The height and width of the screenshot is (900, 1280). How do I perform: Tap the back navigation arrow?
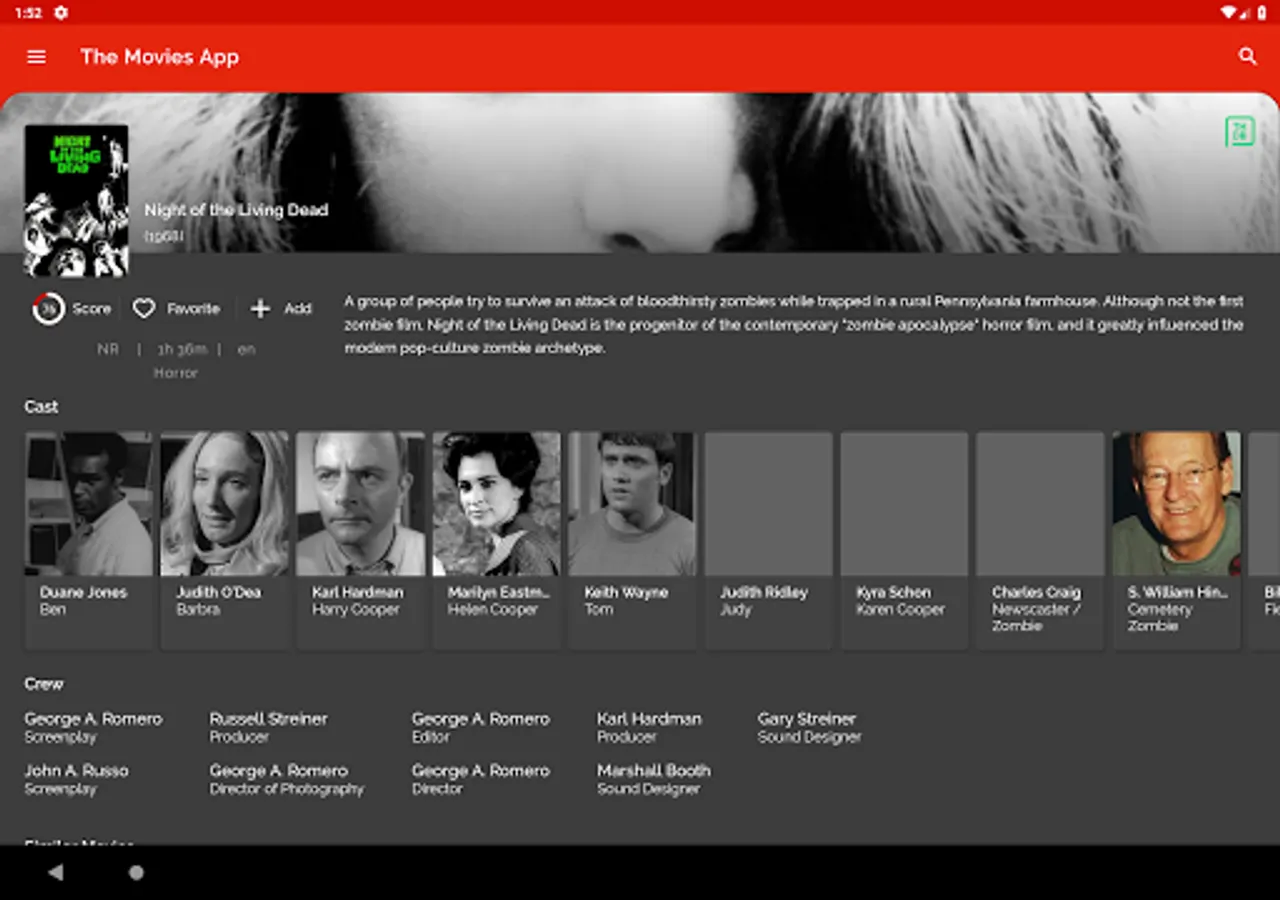pyautogui.click(x=55, y=872)
